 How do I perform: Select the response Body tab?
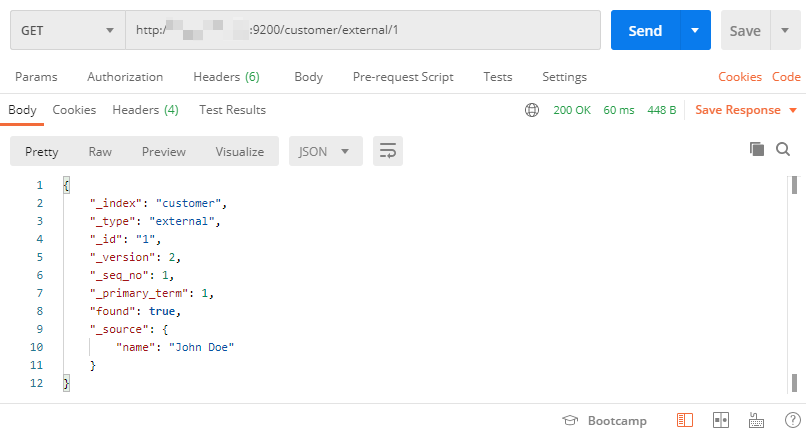pyautogui.click(x=22, y=110)
